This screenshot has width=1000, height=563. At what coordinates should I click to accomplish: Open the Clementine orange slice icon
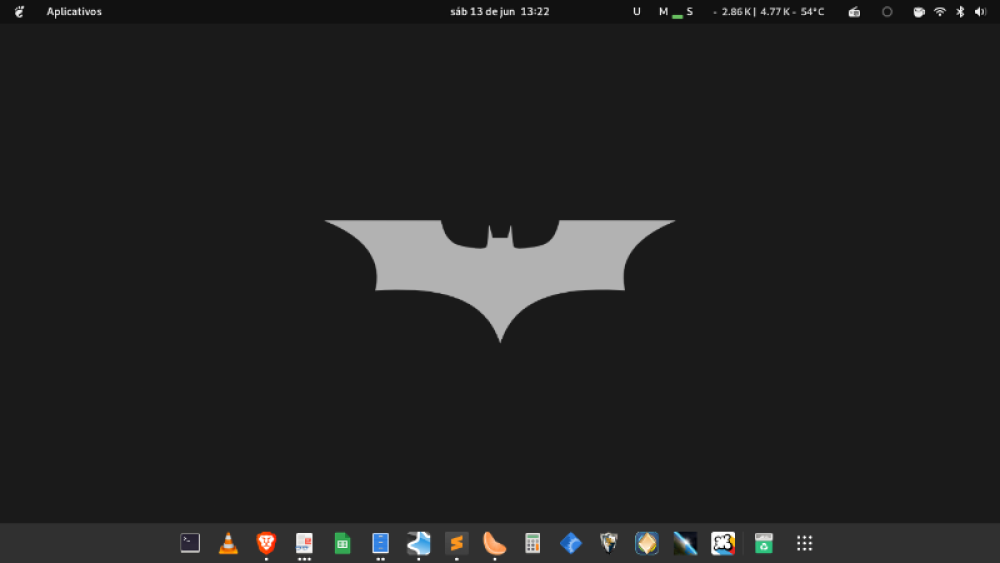click(x=494, y=543)
